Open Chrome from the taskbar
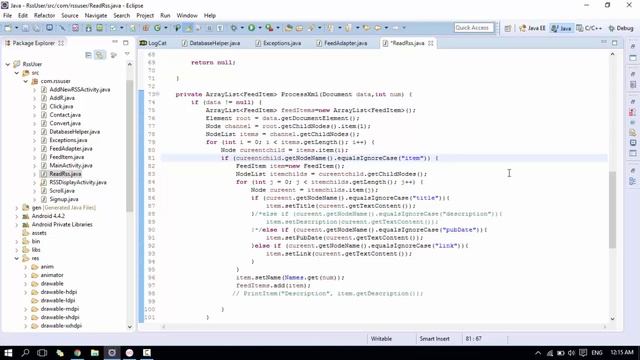640x360 pixels. (77, 353)
